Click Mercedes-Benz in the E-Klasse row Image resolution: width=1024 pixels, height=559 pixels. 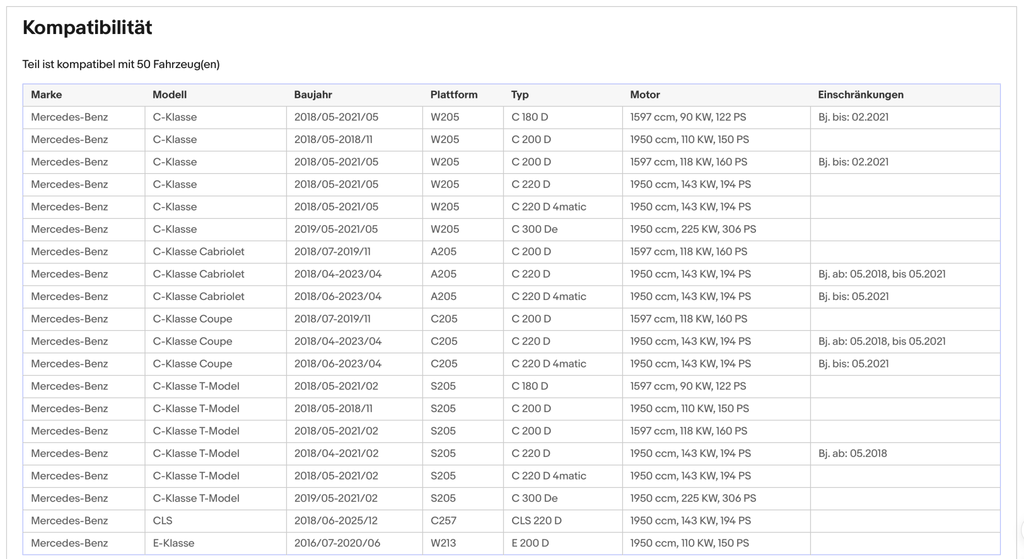[x=69, y=543]
